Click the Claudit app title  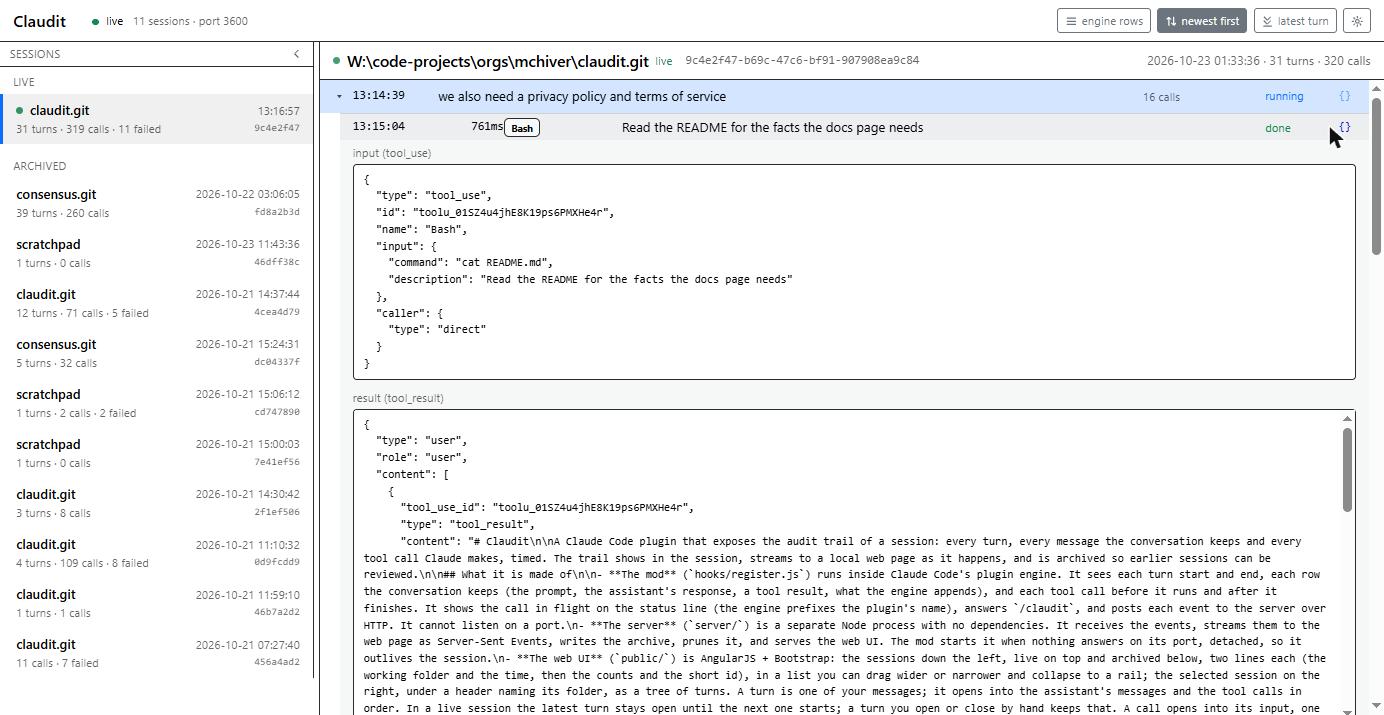[40, 21]
